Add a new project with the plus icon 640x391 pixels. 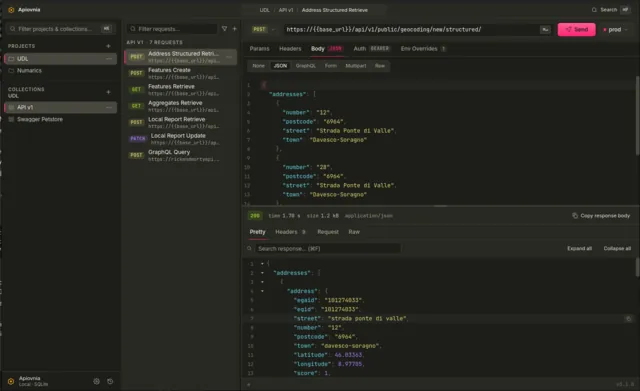(x=108, y=46)
